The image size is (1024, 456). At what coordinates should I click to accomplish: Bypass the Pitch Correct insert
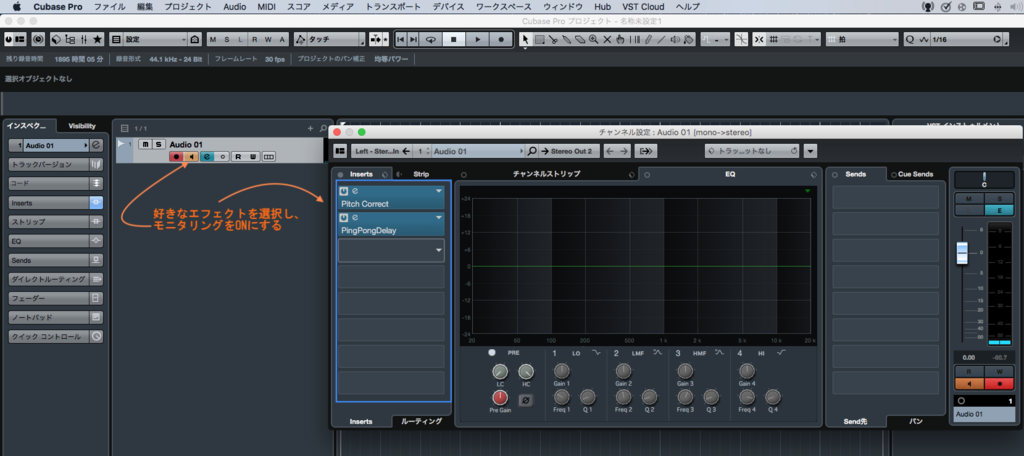pyautogui.click(x=344, y=191)
